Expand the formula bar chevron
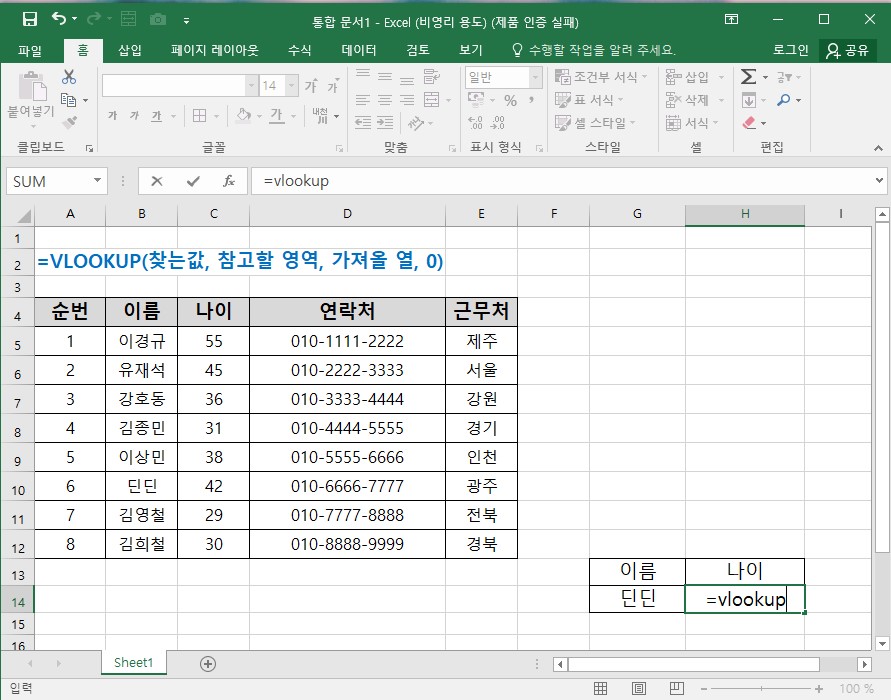Screen dimensions: 891x700 879,181
